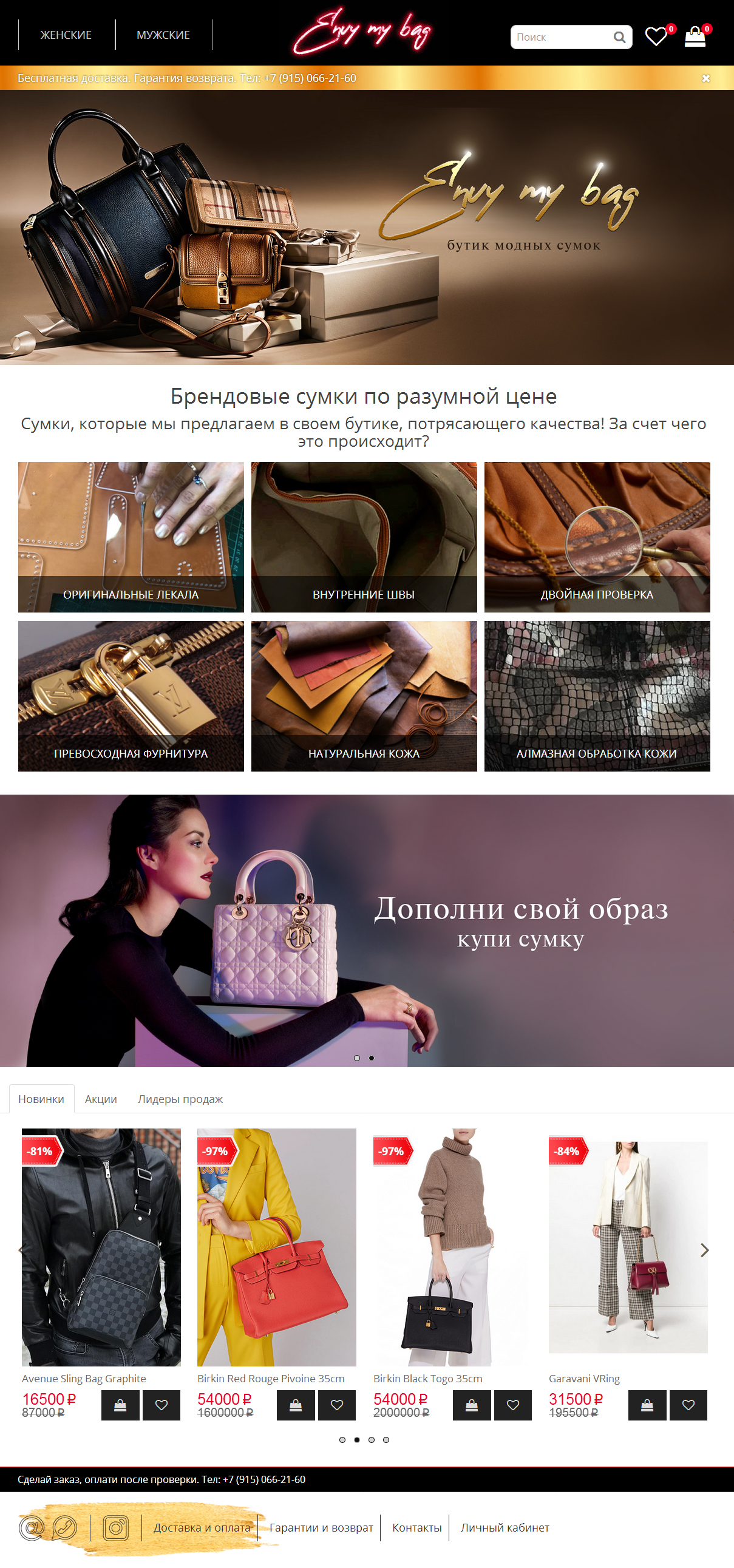The image size is (734, 1568).
Task: Select first dot of purple banner slider
Action: pos(356,1058)
